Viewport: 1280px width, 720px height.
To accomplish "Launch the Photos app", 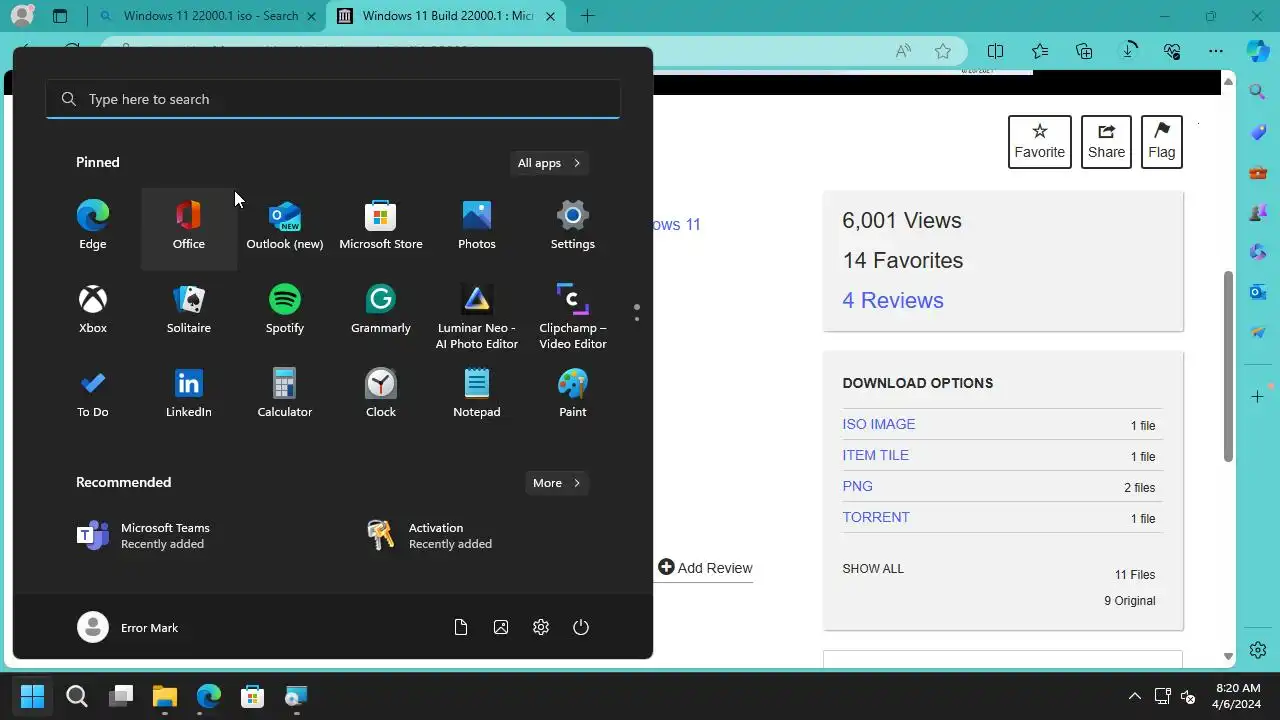I will click(x=477, y=226).
